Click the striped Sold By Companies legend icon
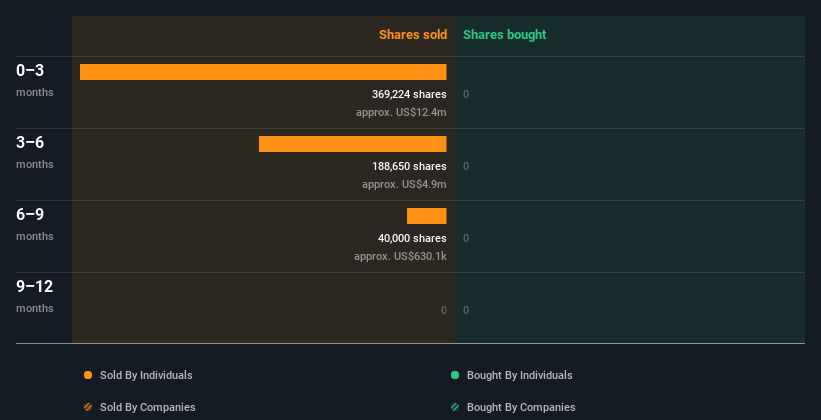The image size is (821, 420). [x=88, y=407]
